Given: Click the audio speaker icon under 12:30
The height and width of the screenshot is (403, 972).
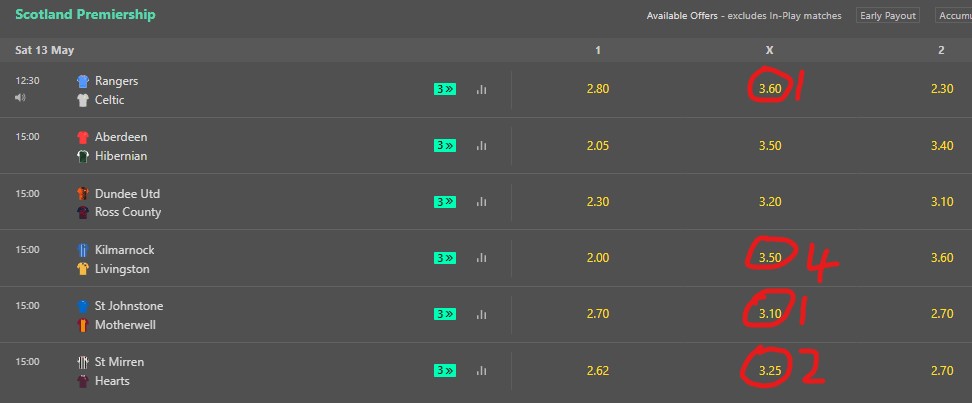Looking at the screenshot, I should (x=20, y=97).
